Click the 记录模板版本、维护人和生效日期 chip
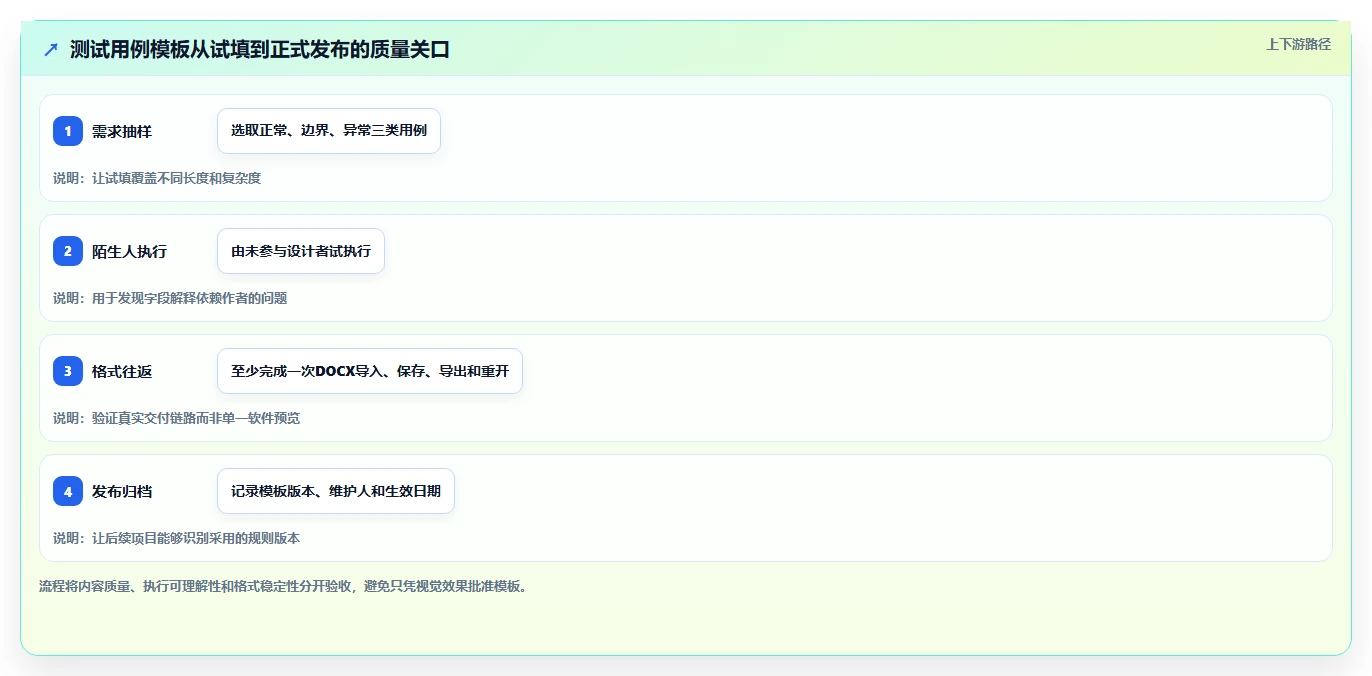The image size is (1372, 676). 336,491
